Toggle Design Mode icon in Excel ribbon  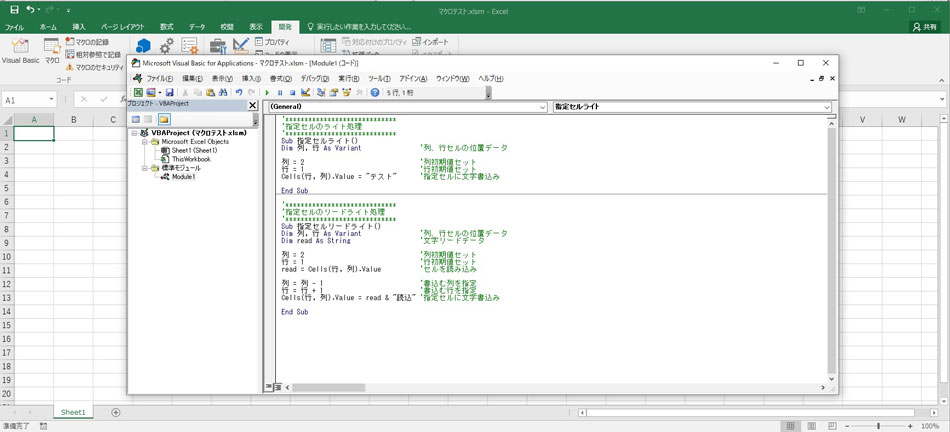pos(241,45)
